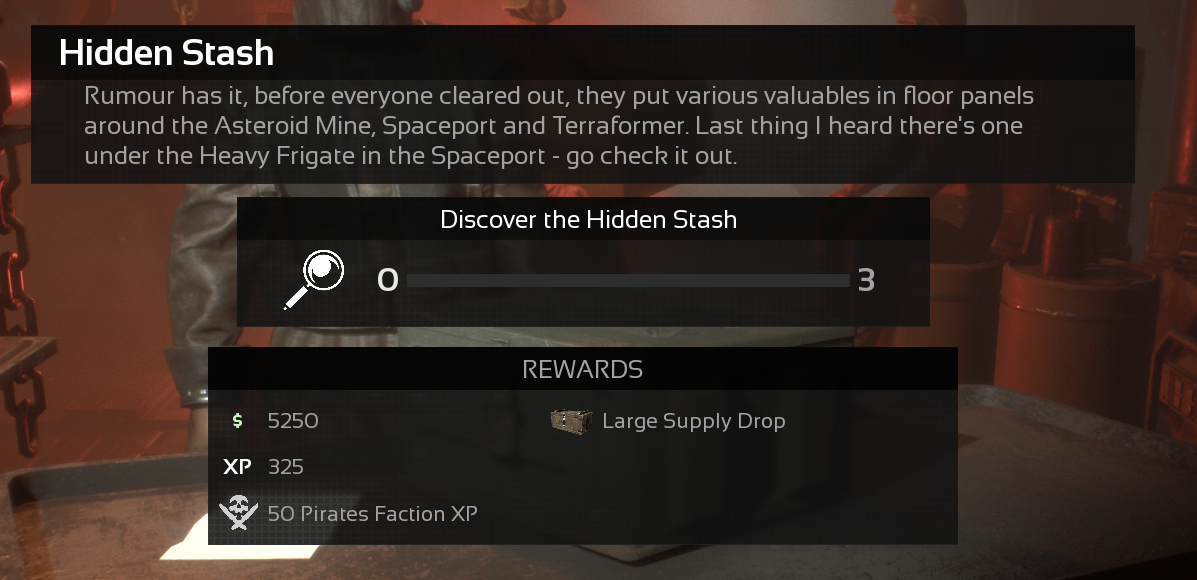1197x580 pixels.
Task: Click the 50 Pirates Faction XP text
Action: (x=373, y=514)
